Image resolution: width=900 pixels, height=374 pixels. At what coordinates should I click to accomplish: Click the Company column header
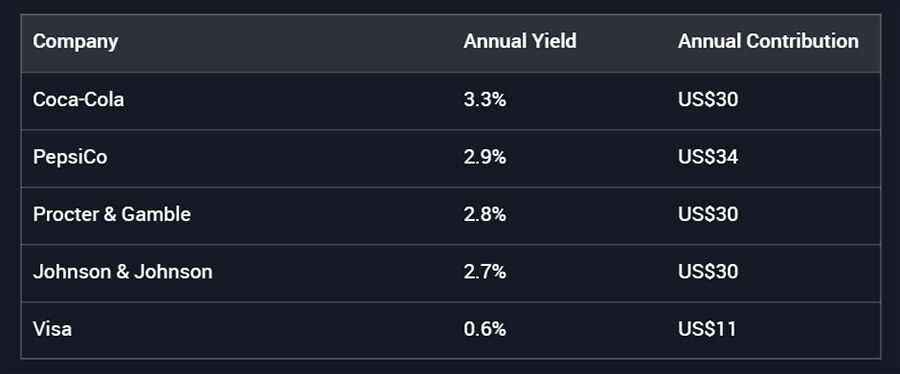[75, 42]
